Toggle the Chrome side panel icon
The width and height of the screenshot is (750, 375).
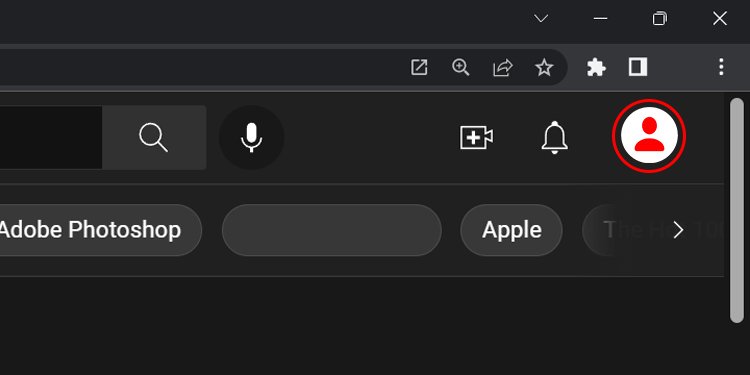pyautogui.click(x=638, y=67)
